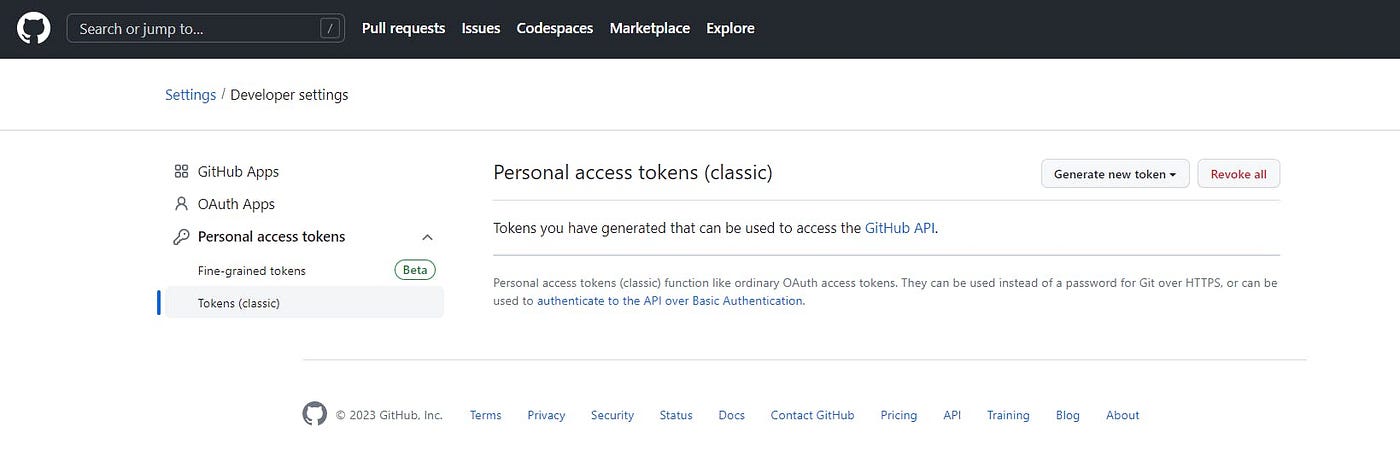Click the Beta badge next to Fine-grained tokens
Screen dimensions: 1400x449
(415, 270)
